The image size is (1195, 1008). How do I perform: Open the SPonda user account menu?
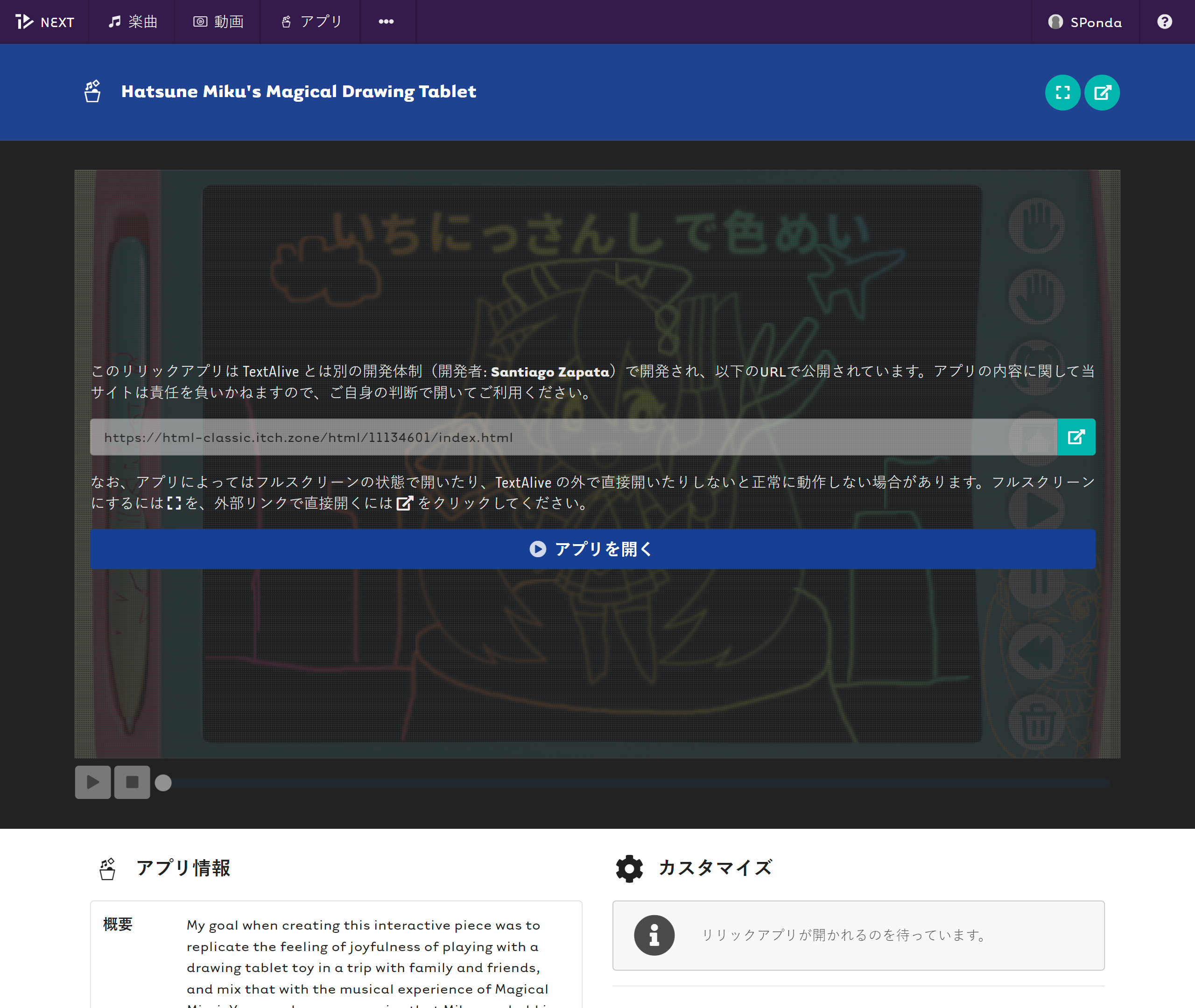[1085, 22]
